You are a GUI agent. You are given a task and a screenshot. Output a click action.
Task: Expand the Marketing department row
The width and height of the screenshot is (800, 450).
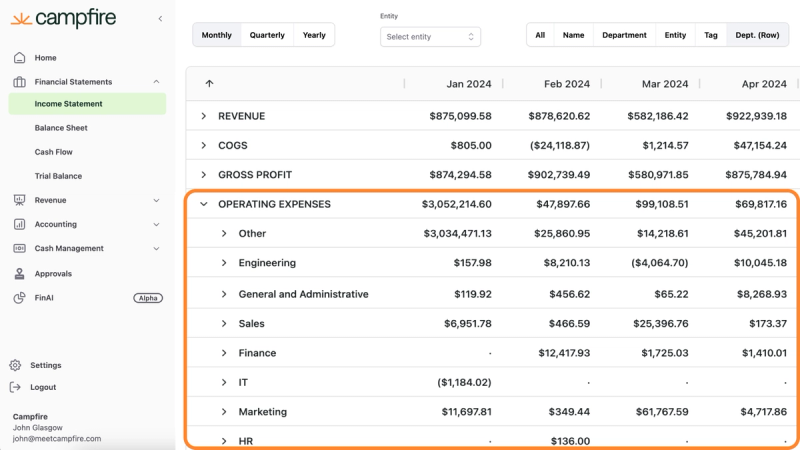224,412
